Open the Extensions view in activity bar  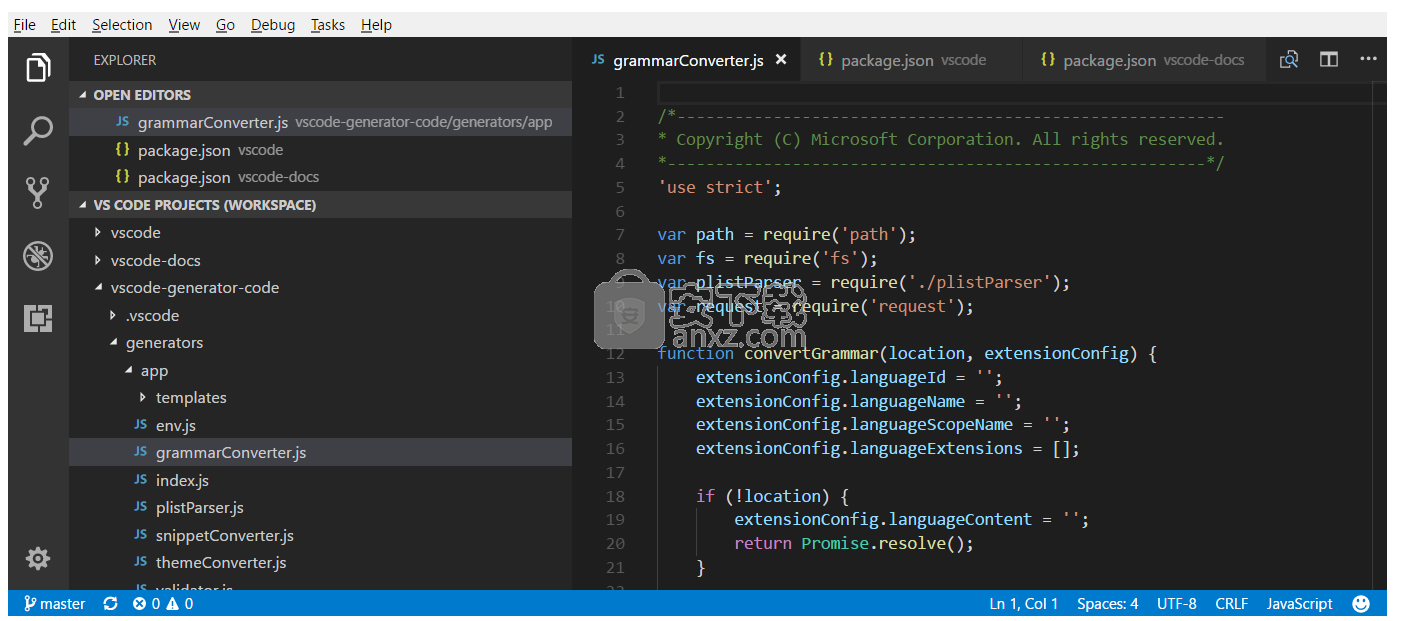pyautogui.click(x=38, y=318)
